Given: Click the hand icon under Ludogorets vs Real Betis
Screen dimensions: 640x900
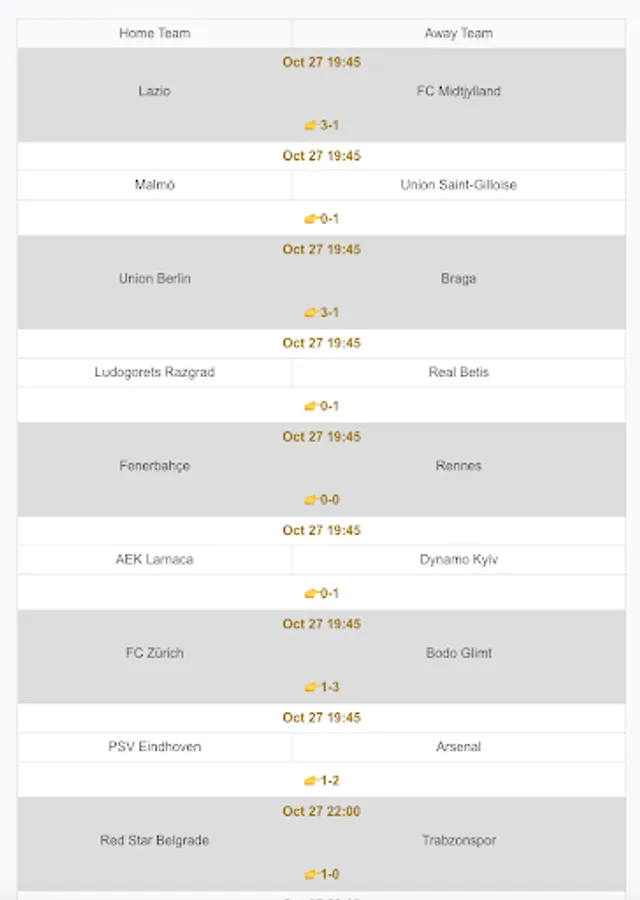Looking at the screenshot, I should click(311, 406).
